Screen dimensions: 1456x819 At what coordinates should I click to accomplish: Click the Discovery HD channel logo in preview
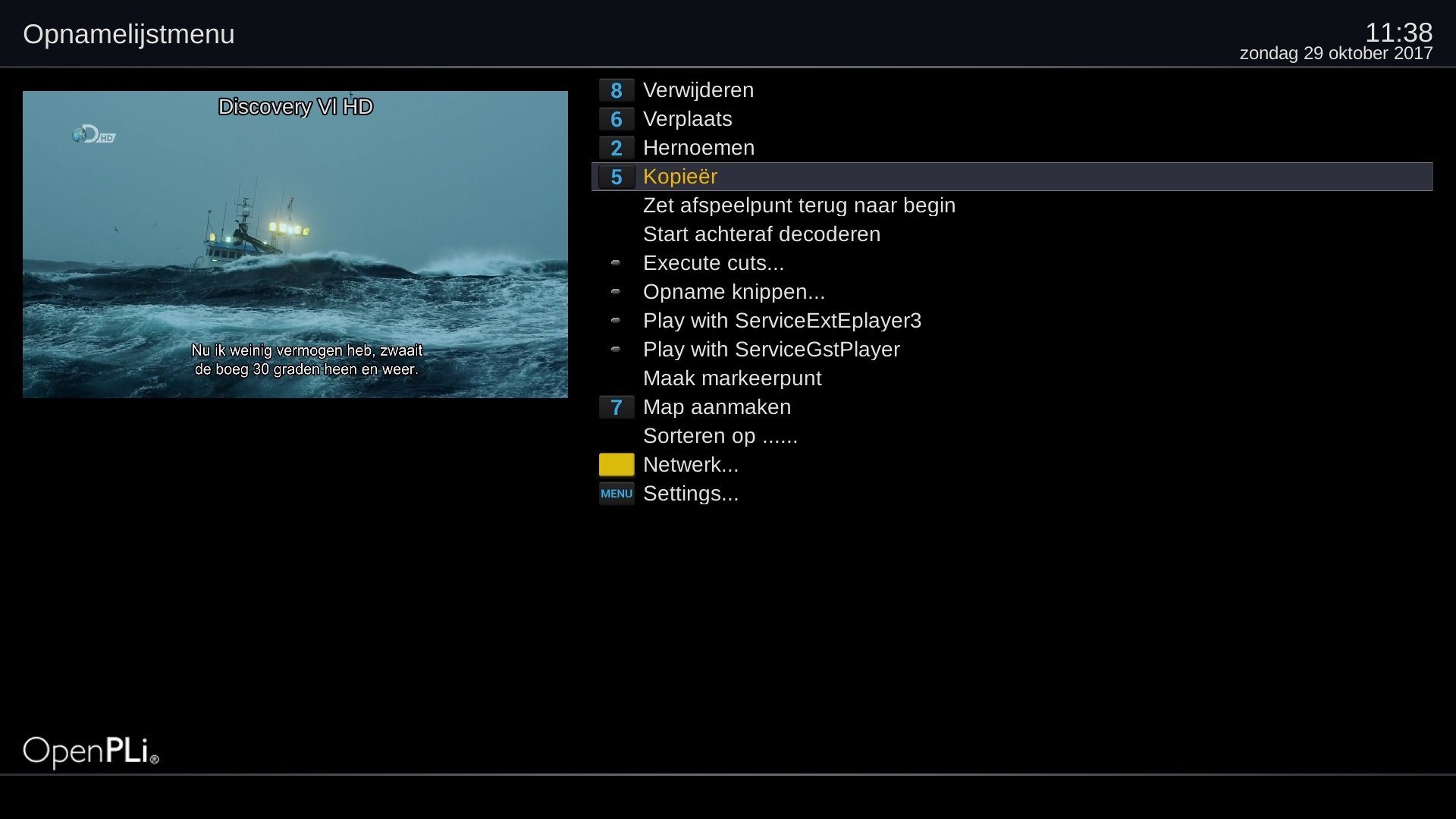94,134
